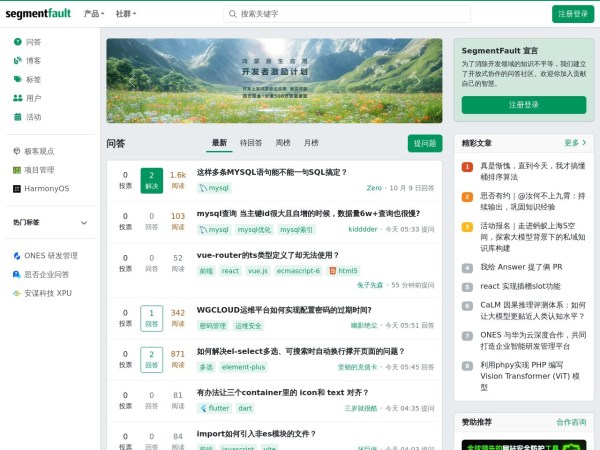Screen dimensions: 600x450
Task: Click the flutter tag with icon
Action: coord(214,408)
